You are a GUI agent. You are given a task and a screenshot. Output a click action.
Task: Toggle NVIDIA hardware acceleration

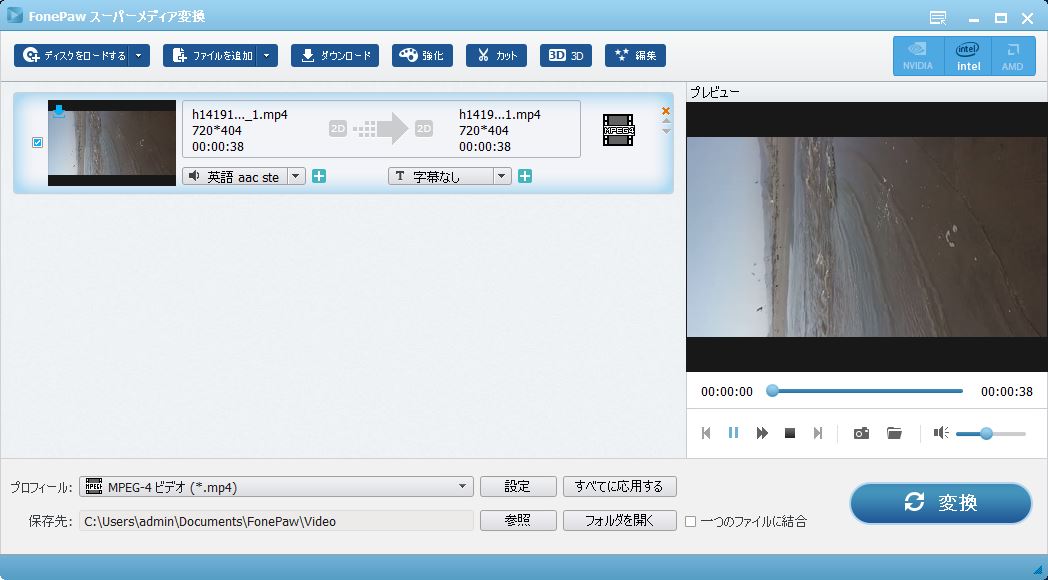[x=918, y=56]
